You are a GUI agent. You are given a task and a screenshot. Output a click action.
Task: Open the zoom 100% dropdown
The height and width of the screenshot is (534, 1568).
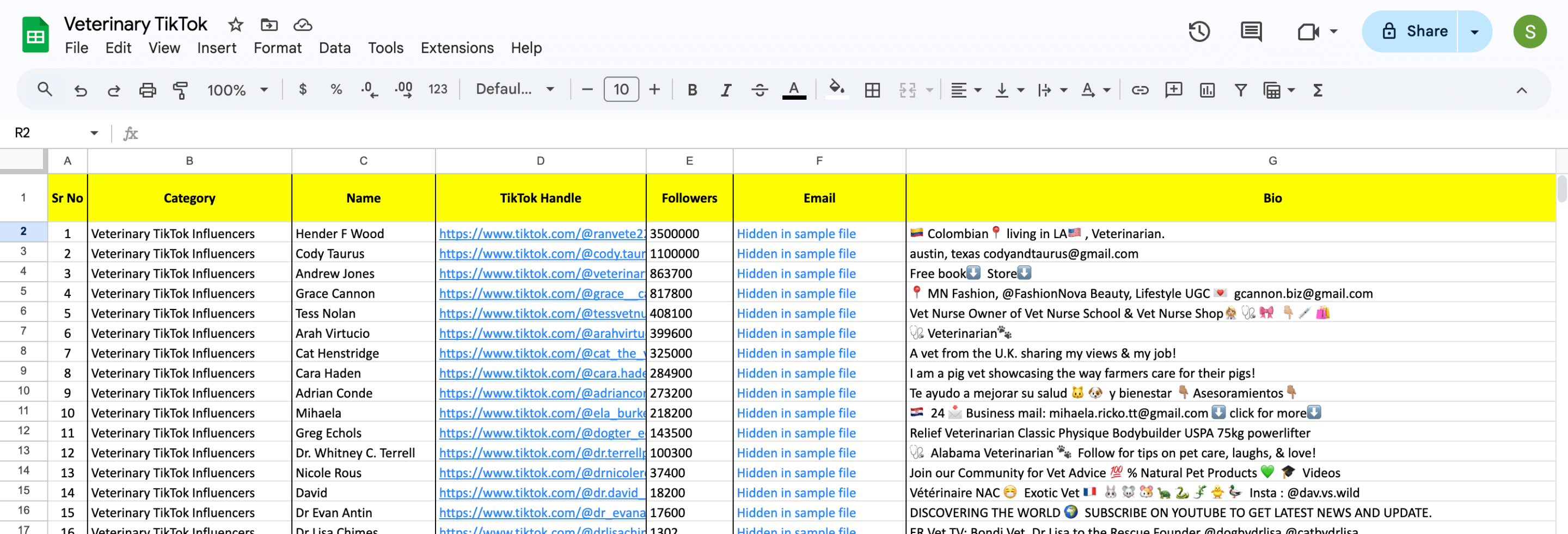[237, 90]
